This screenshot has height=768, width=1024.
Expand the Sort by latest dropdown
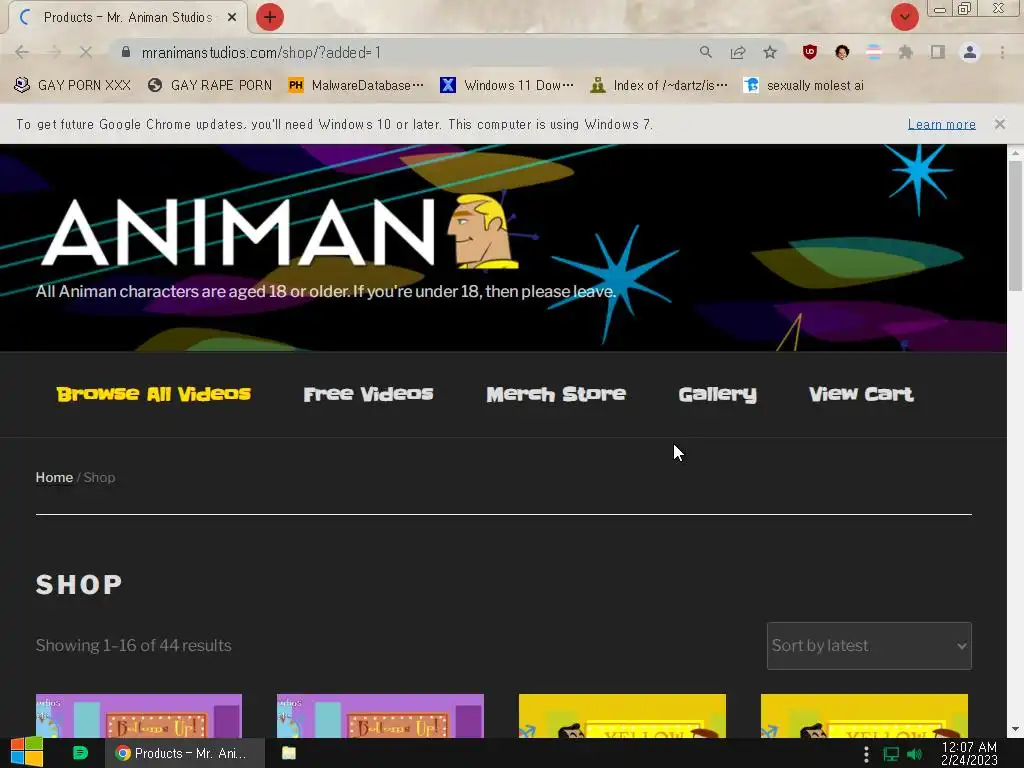pos(869,646)
